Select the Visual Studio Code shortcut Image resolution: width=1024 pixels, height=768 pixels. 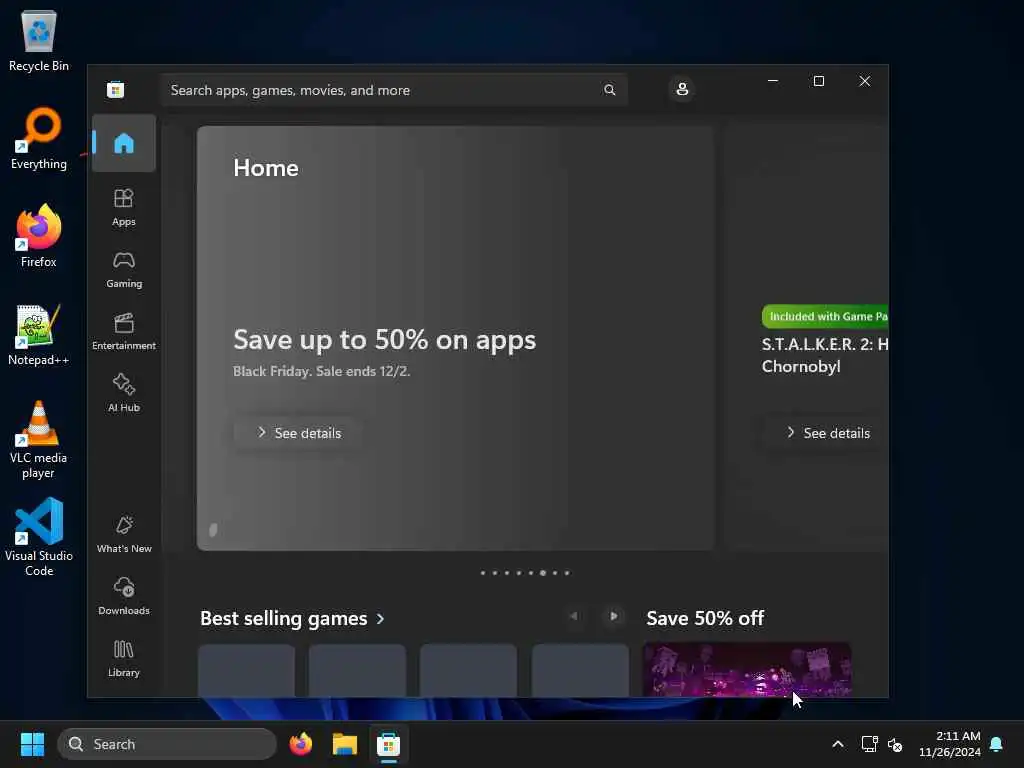tap(39, 537)
